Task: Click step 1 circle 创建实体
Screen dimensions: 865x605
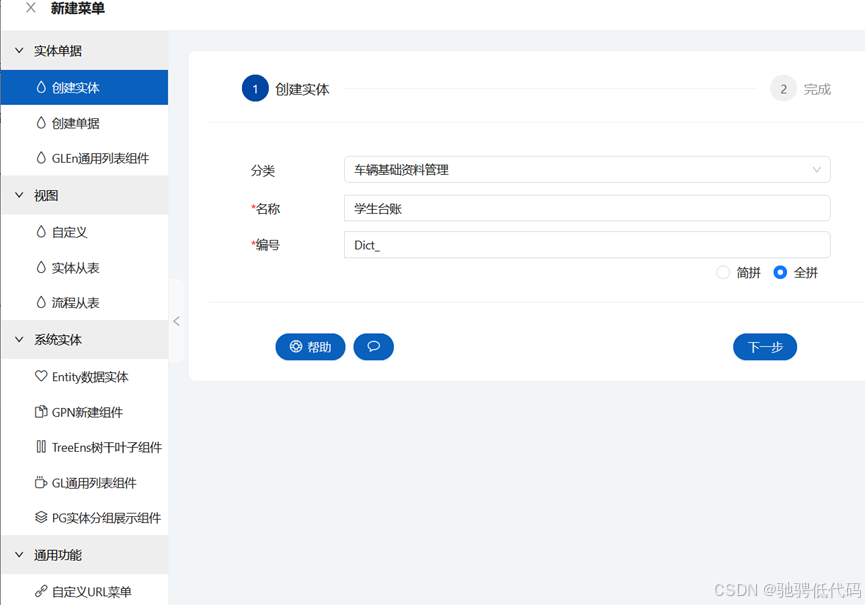Action: coord(255,88)
